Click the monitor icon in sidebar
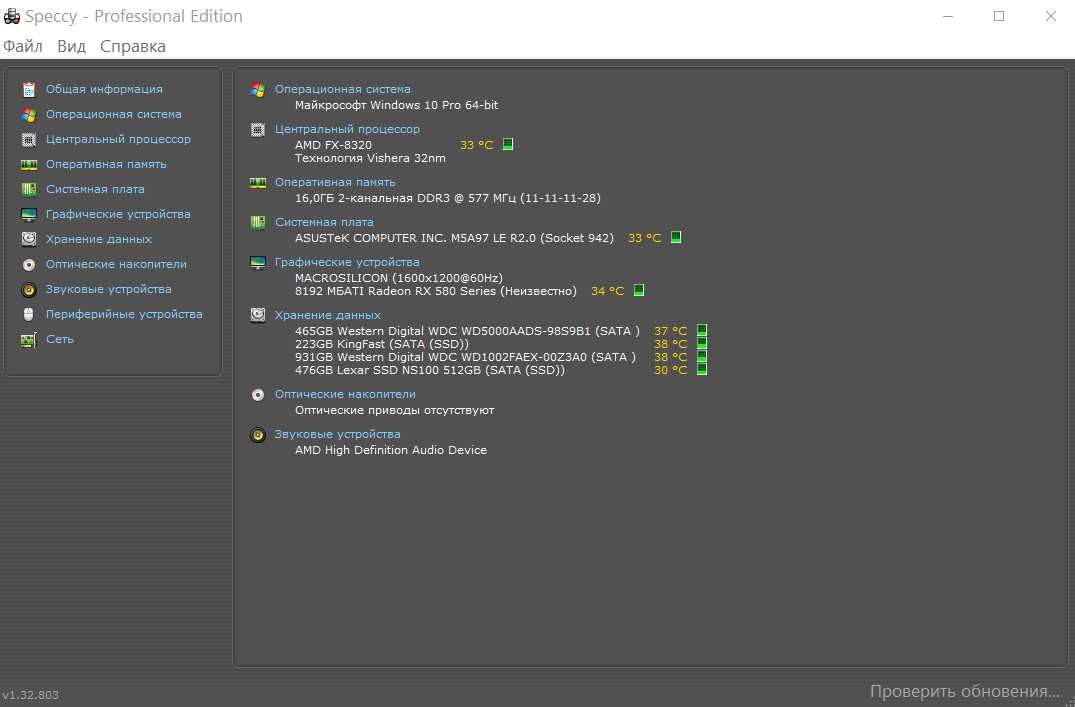The height and width of the screenshot is (707, 1075). 29,215
